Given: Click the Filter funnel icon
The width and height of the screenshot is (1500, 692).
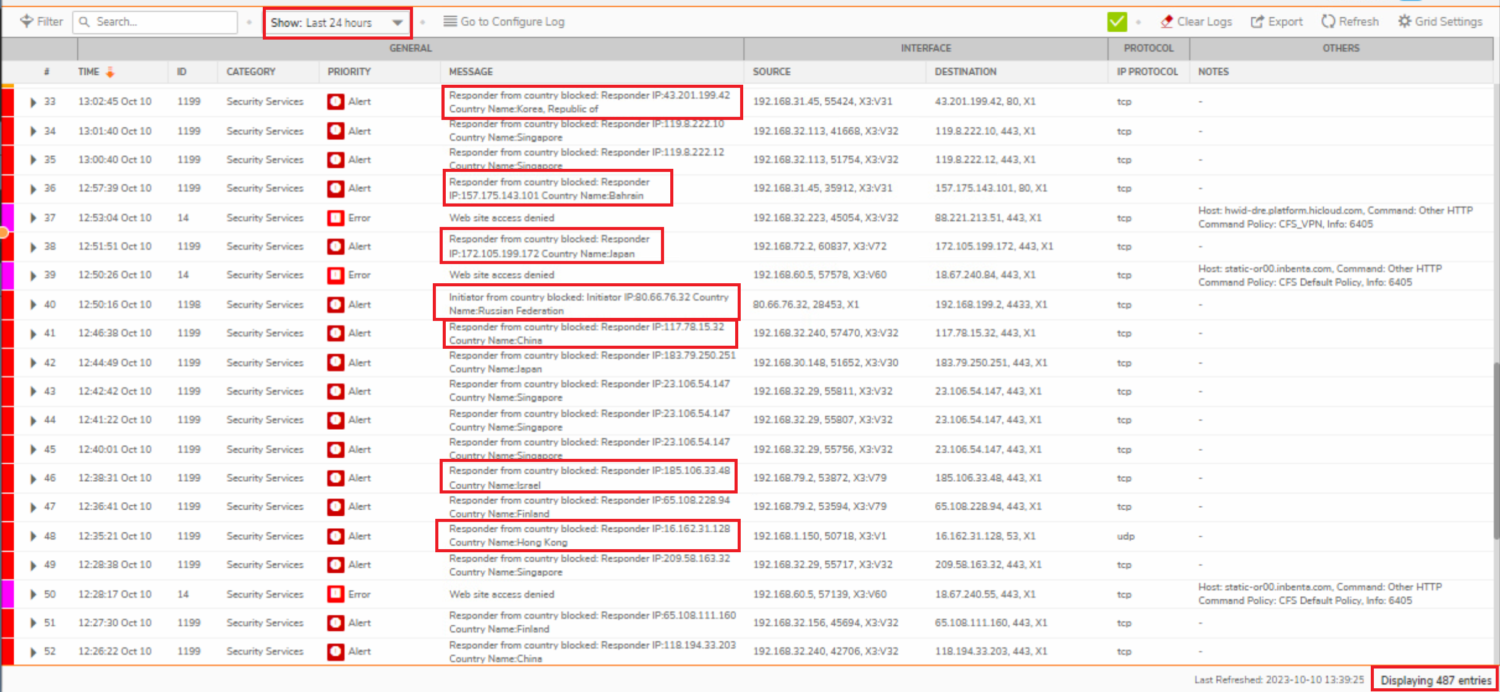Looking at the screenshot, I should 26,21.
